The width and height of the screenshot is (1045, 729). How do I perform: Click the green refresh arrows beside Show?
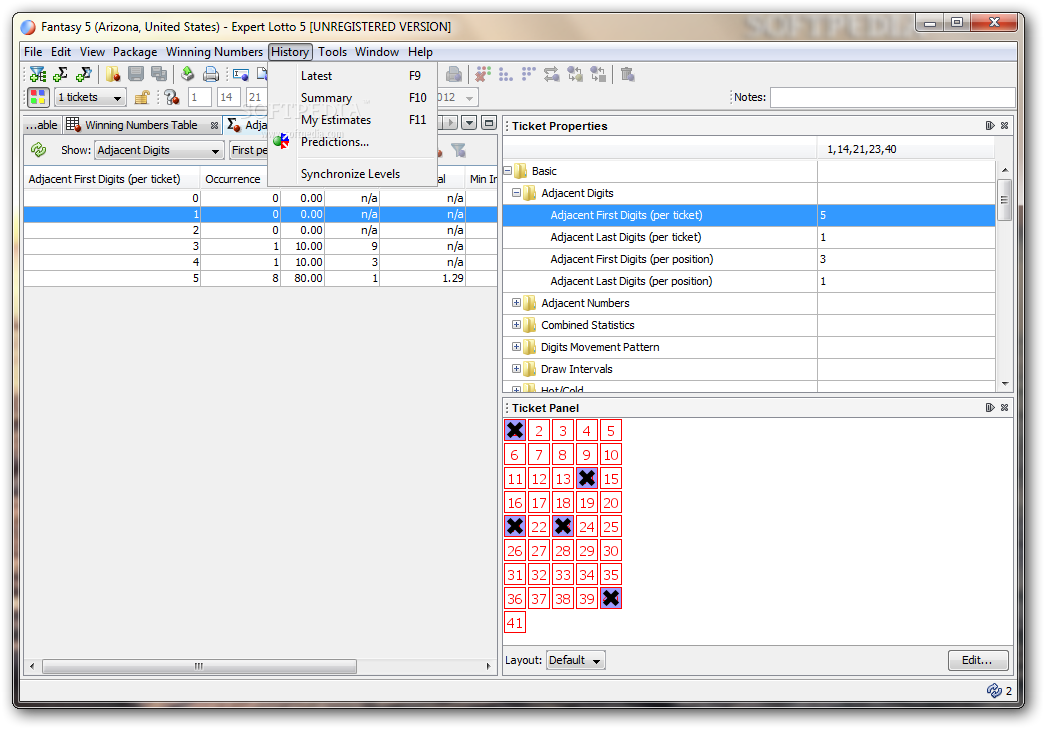[x=39, y=150]
